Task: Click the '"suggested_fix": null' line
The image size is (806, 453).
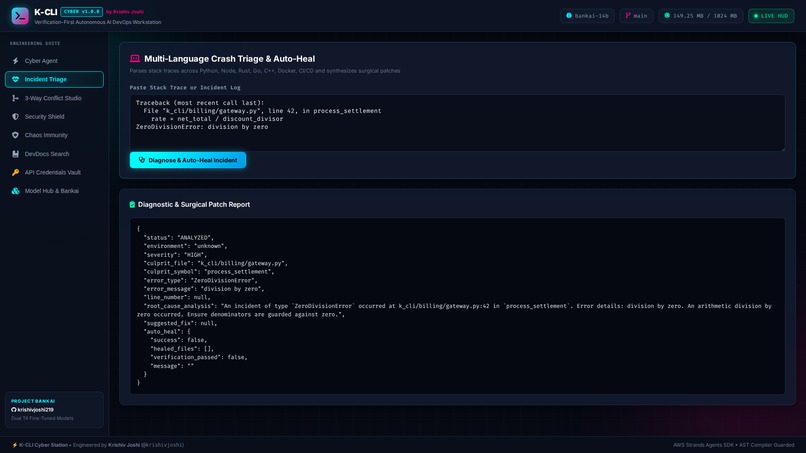Action: (180, 323)
